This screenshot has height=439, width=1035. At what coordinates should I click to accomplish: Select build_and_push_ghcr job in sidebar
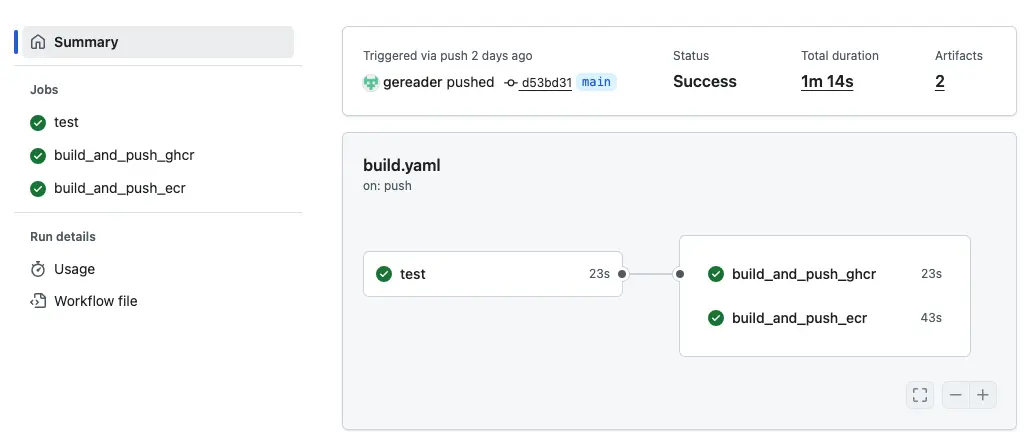click(x=124, y=155)
